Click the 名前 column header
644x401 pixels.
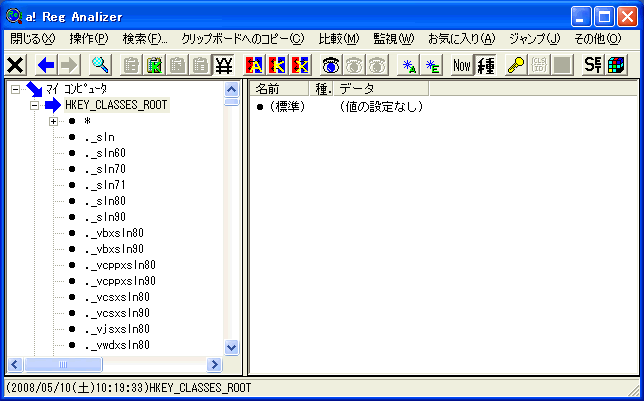pos(266,89)
